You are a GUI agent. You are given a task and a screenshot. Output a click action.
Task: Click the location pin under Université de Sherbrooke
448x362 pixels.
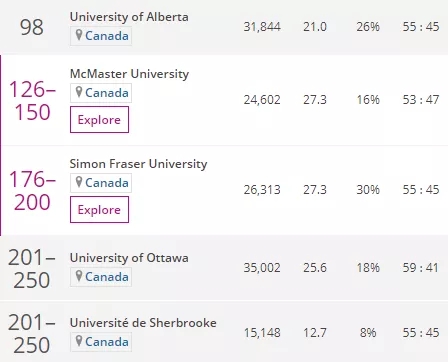click(x=79, y=341)
